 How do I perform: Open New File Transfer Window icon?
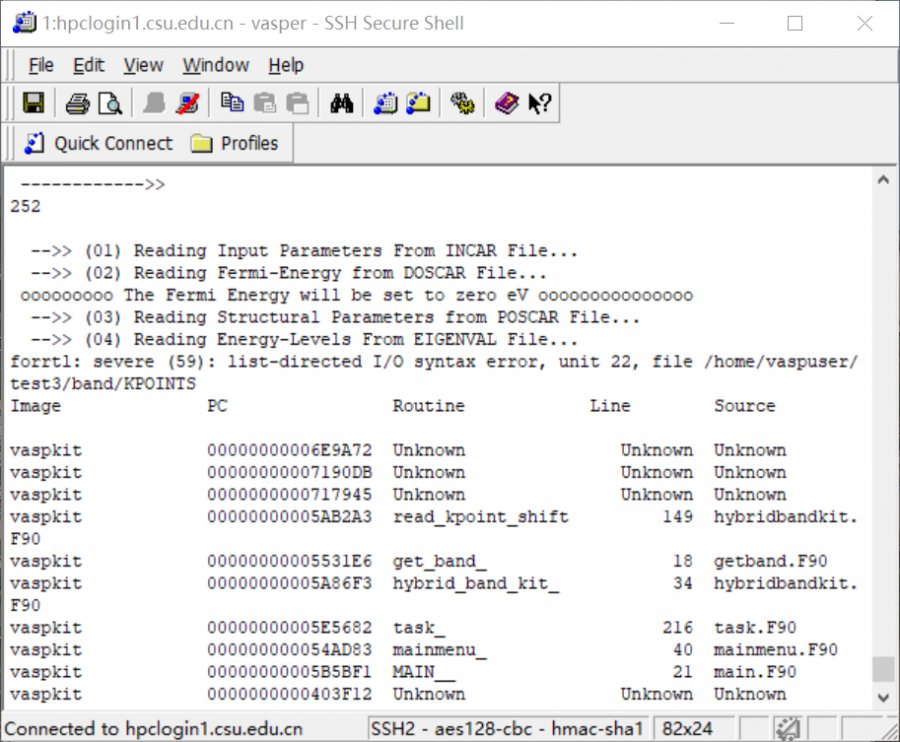pos(418,103)
